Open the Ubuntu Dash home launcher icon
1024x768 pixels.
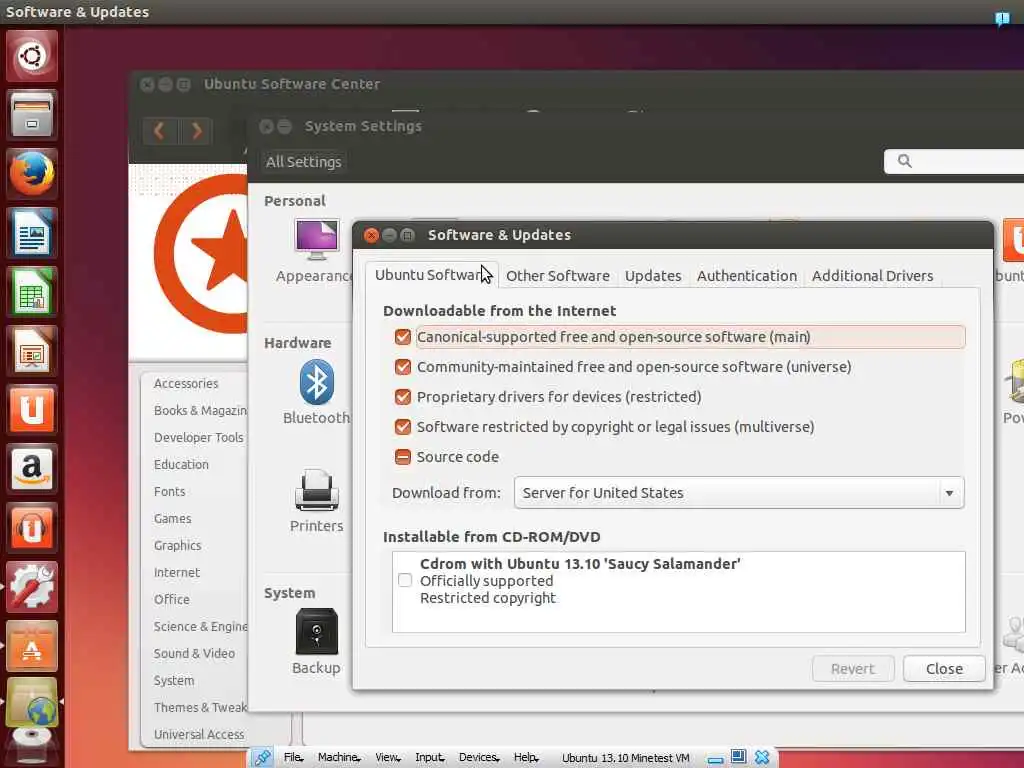[x=31, y=56]
